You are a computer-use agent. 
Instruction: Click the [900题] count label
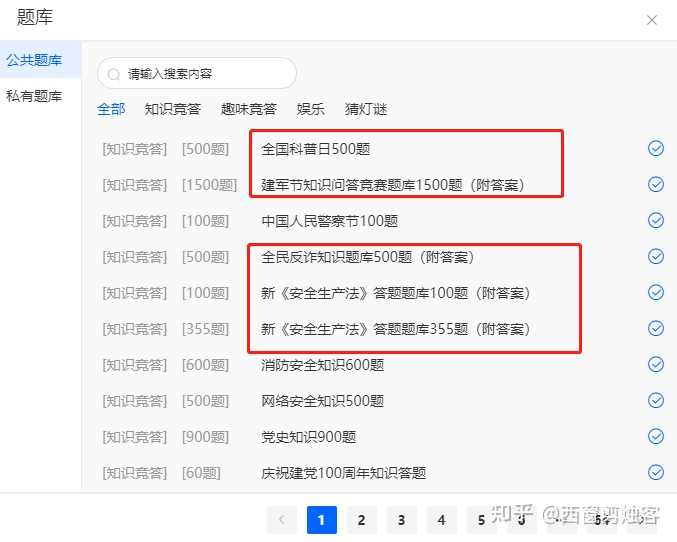(206, 437)
